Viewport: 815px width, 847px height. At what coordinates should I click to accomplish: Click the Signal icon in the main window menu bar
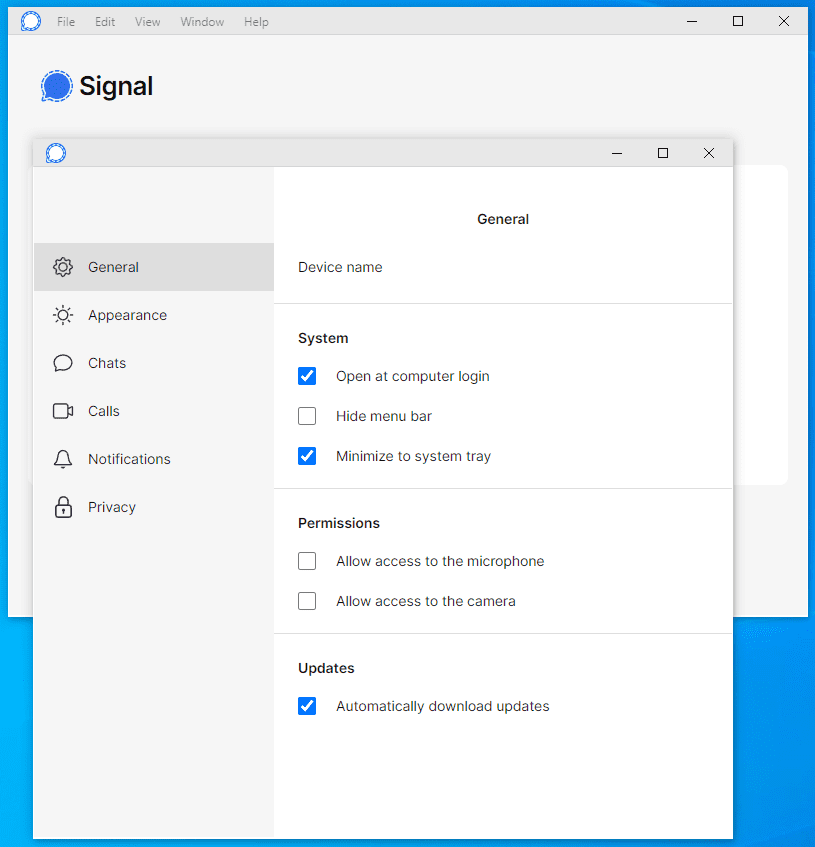[x=31, y=22]
